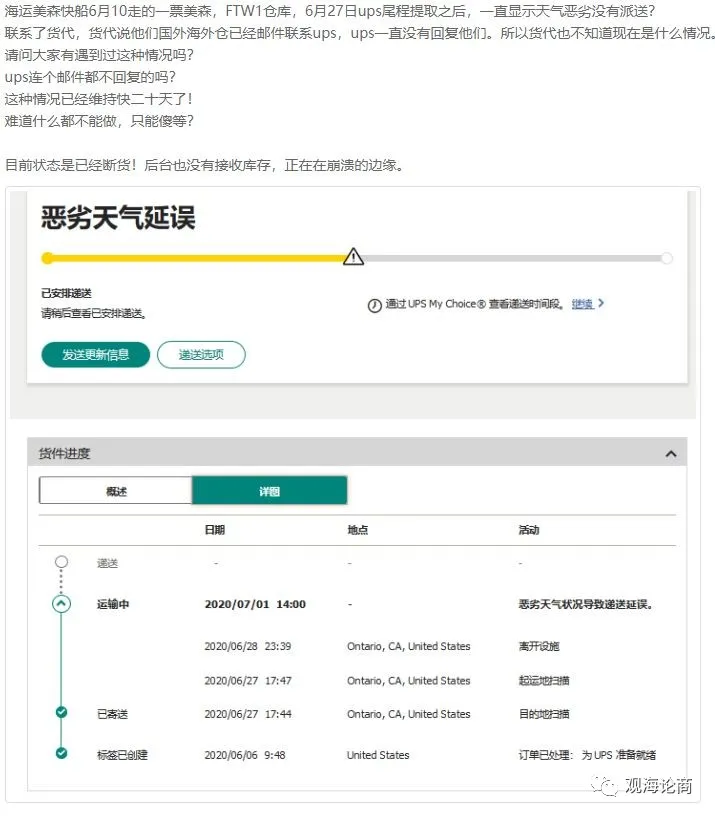Click the 活动 column header
The height and width of the screenshot is (817, 715).
(528, 530)
